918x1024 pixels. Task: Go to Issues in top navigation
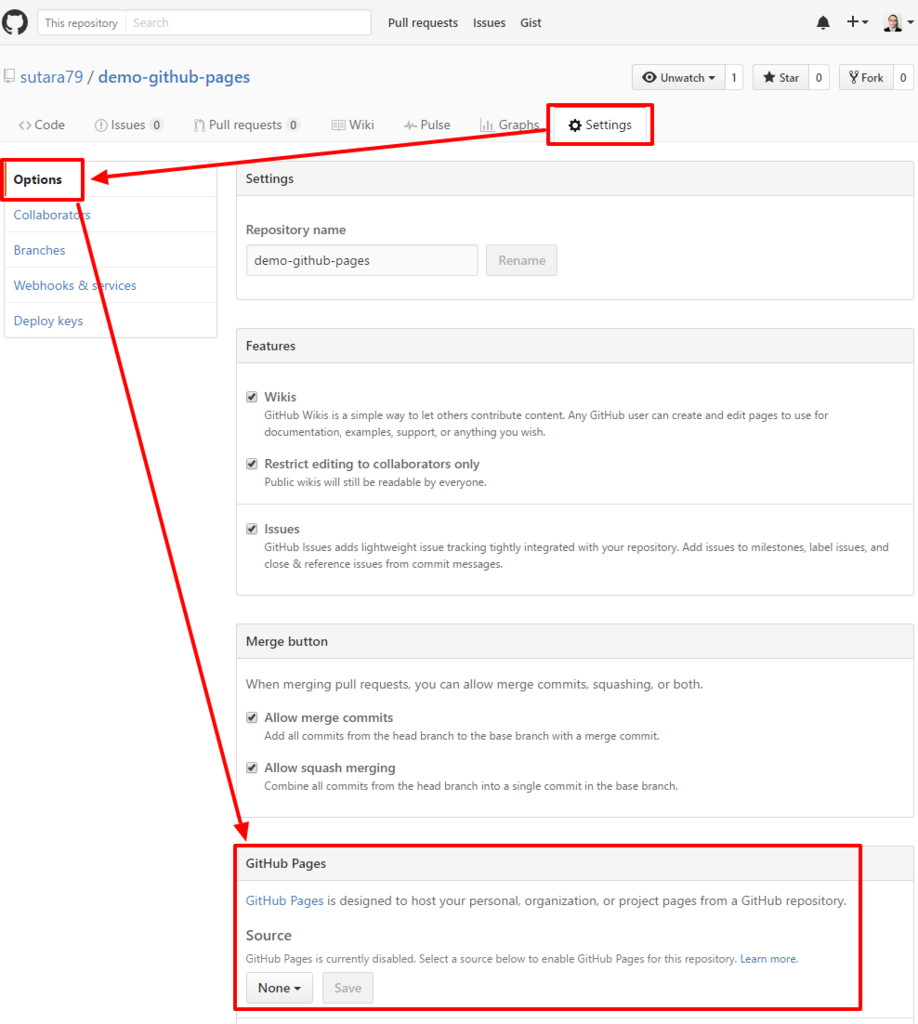coord(489,23)
